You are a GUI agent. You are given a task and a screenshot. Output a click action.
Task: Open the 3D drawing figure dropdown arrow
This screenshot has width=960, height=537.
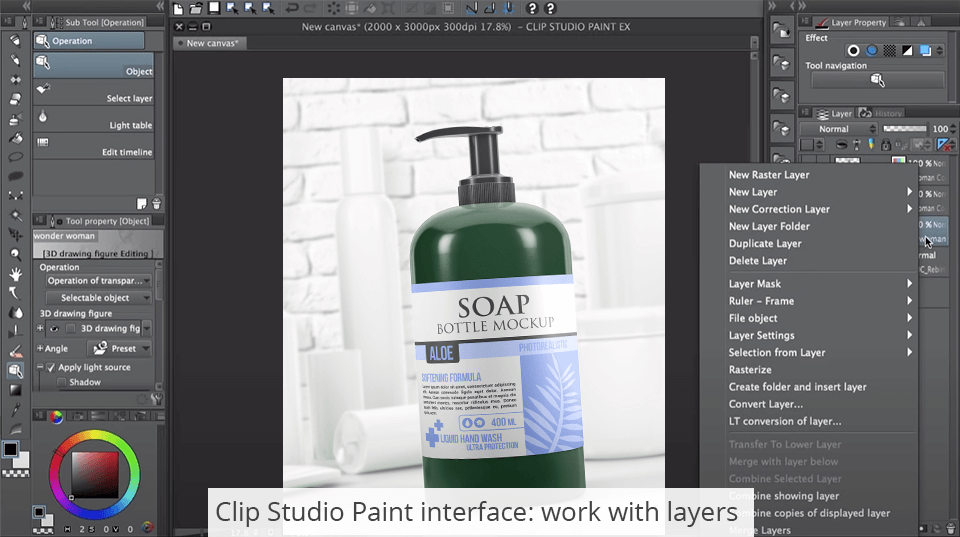coord(147,329)
